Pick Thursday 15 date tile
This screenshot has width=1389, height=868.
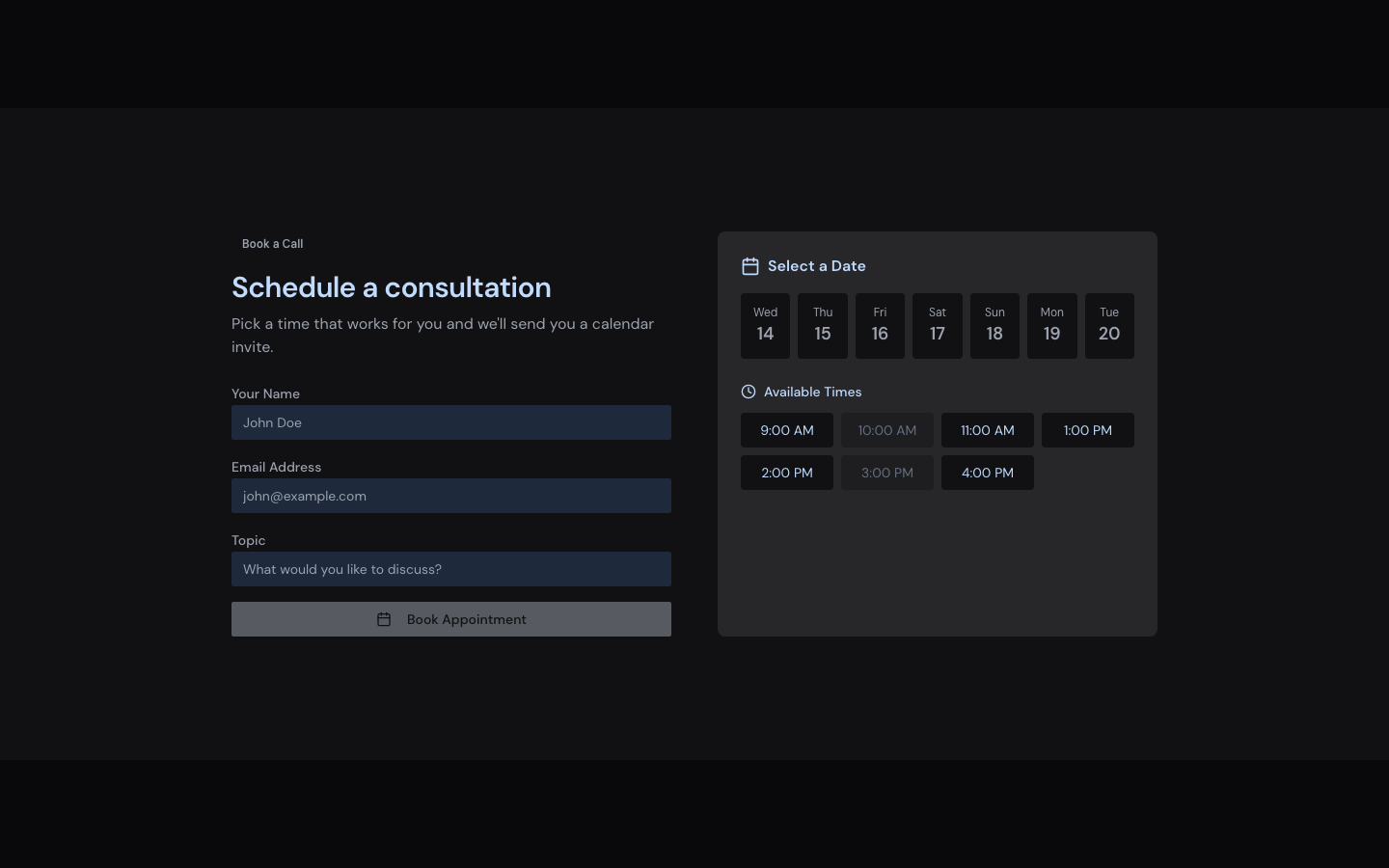pos(823,326)
